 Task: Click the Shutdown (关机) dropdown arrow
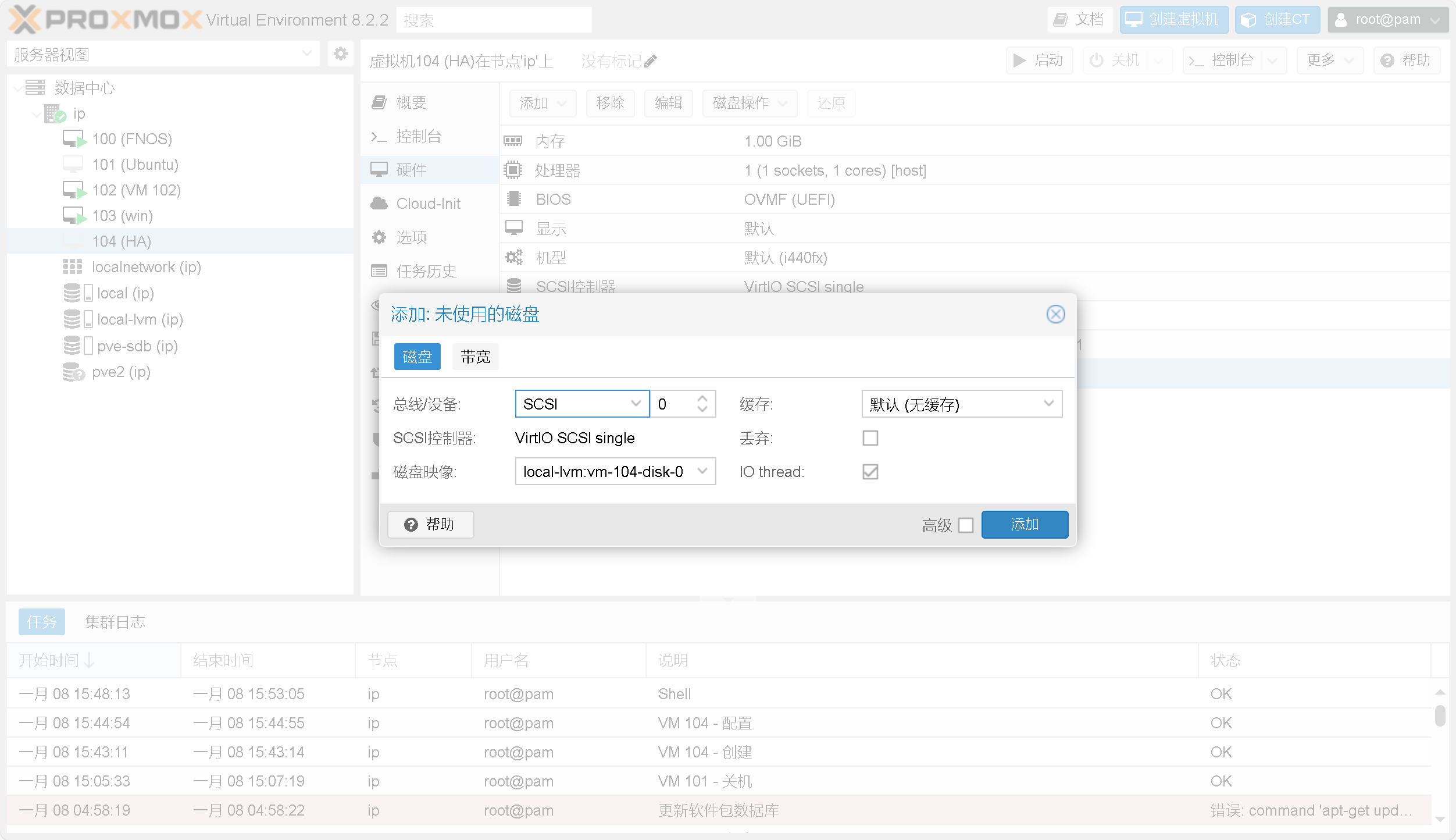(1158, 60)
